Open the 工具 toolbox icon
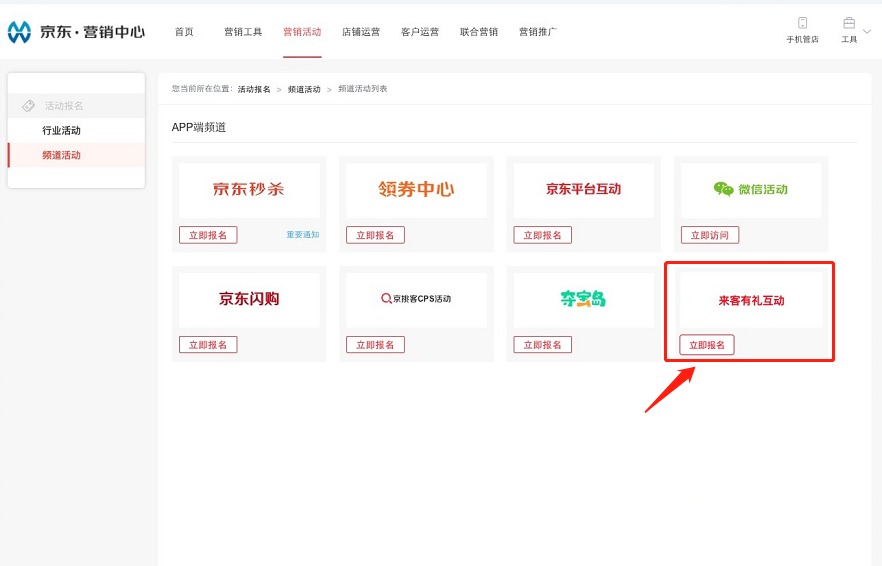 (x=849, y=23)
